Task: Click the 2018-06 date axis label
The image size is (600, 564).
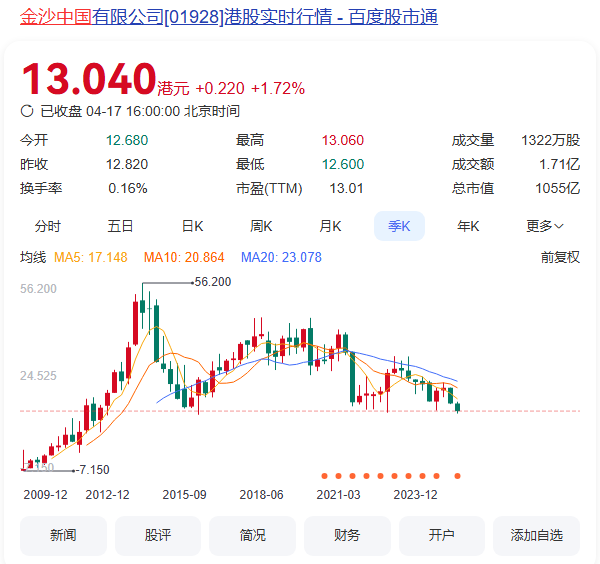Action: pos(261,495)
